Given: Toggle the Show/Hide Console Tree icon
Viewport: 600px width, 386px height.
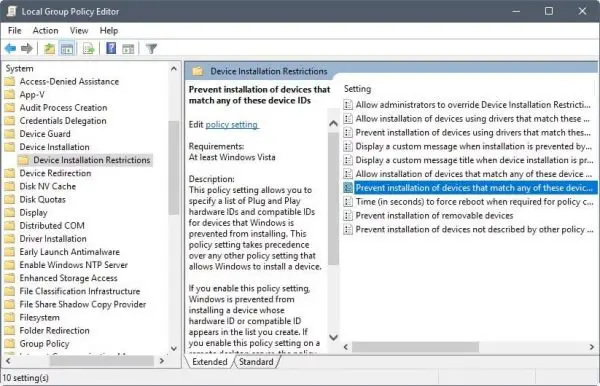Looking at the screenshot, I should pyautogui.click(x=67, y=49).
